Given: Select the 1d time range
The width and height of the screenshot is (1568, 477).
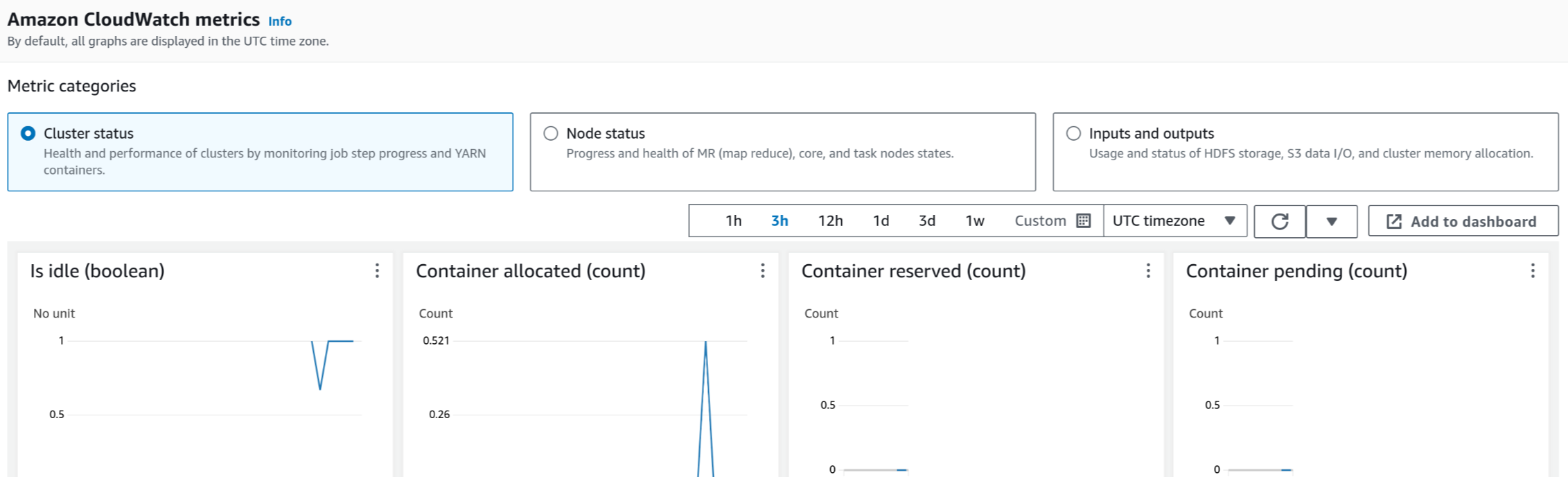Looking at the screenshot, I should (x=881, y=220).
